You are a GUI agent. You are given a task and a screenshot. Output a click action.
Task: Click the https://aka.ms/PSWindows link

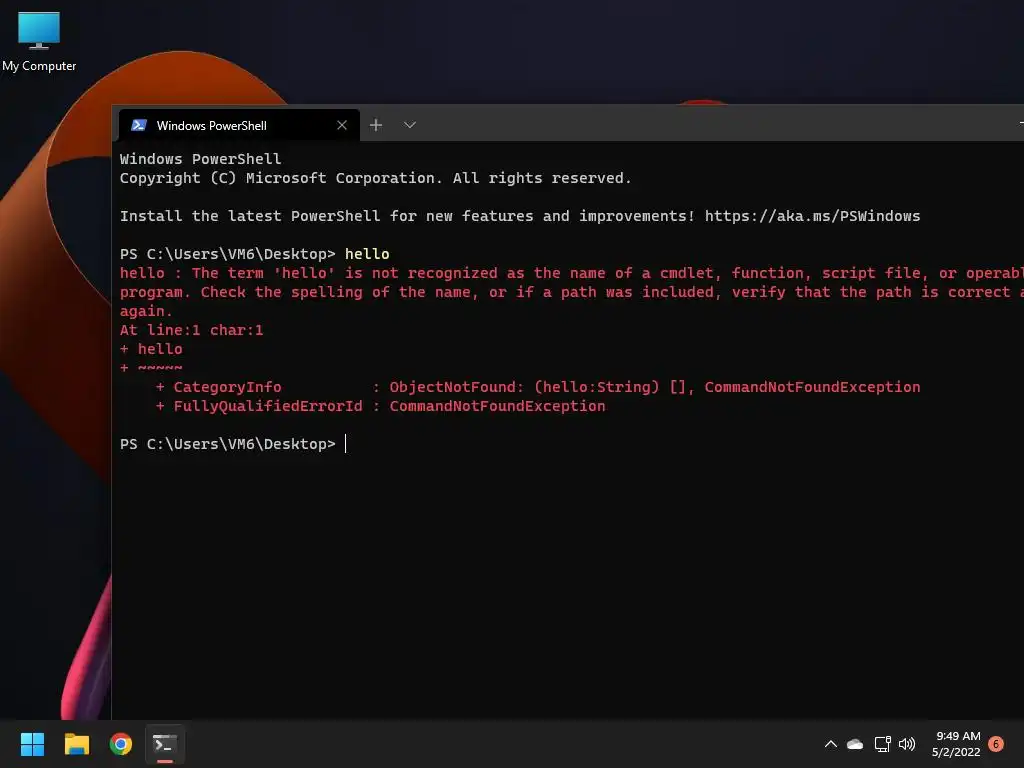click(812, 216)
